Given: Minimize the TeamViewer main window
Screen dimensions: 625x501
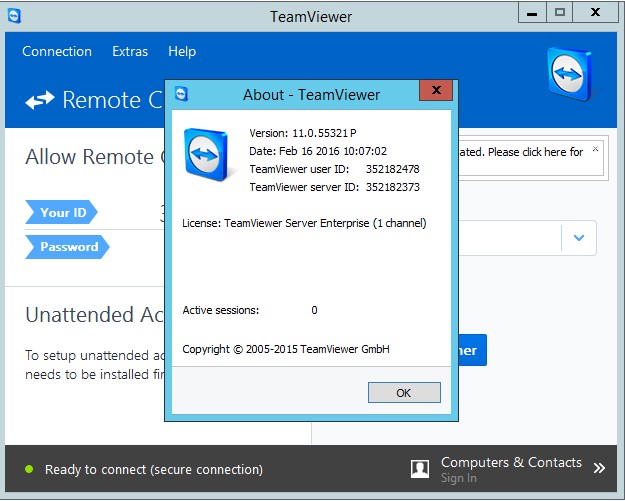Looking at the screenshot, I should tap(532, 13).
